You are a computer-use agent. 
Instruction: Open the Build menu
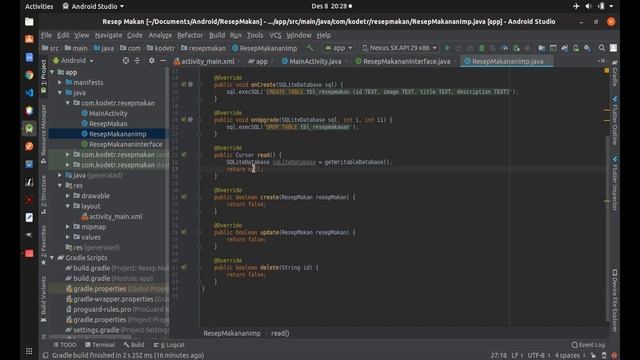pyautogui.click(x=217, y=35)
